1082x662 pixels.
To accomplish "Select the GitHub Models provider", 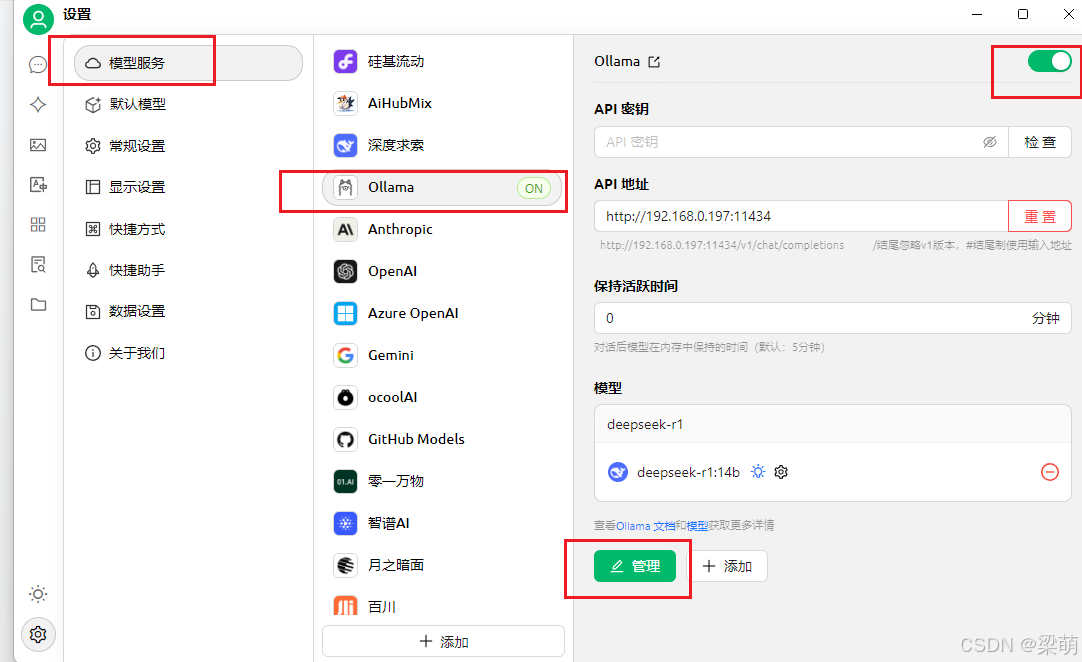I will tap(442, 440).
